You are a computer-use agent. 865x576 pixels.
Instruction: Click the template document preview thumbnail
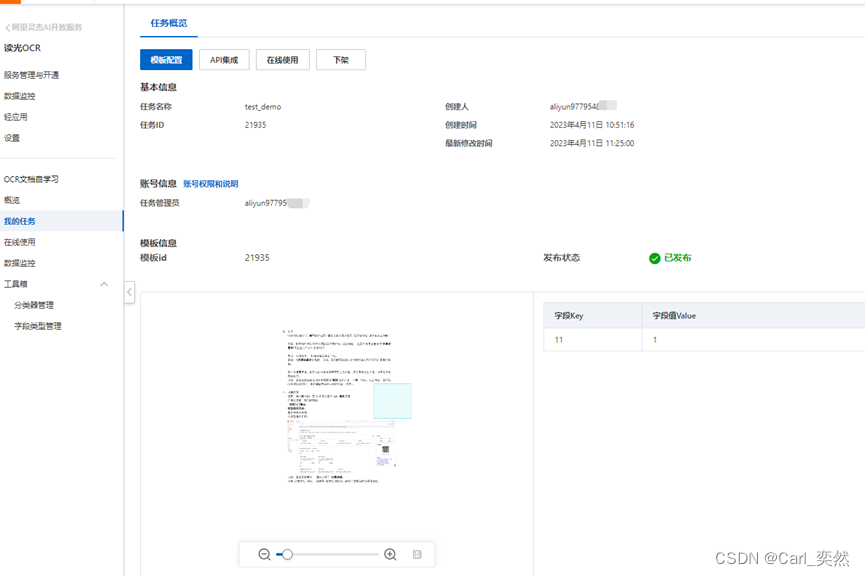[x=339, y=407]
